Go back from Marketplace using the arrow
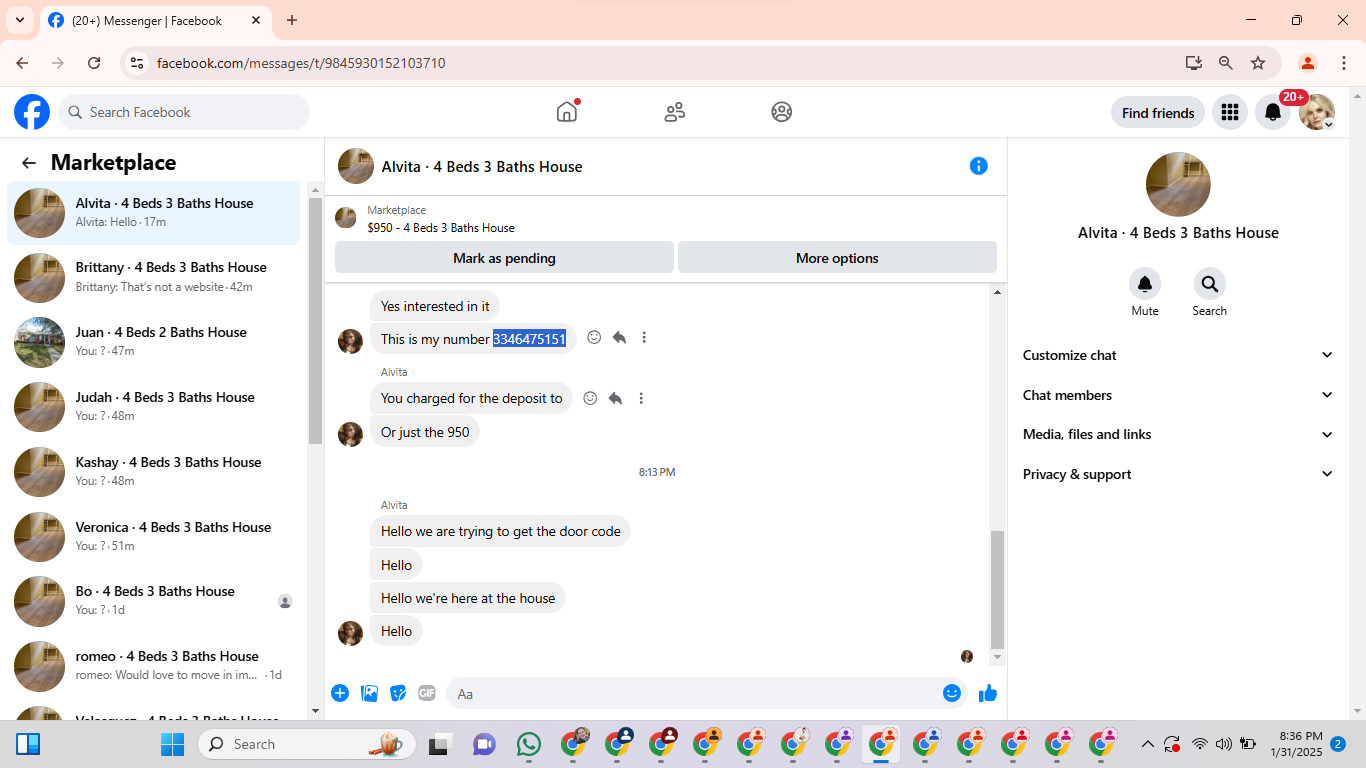Viewport: 1366px width, 768px height. (29, 163)
